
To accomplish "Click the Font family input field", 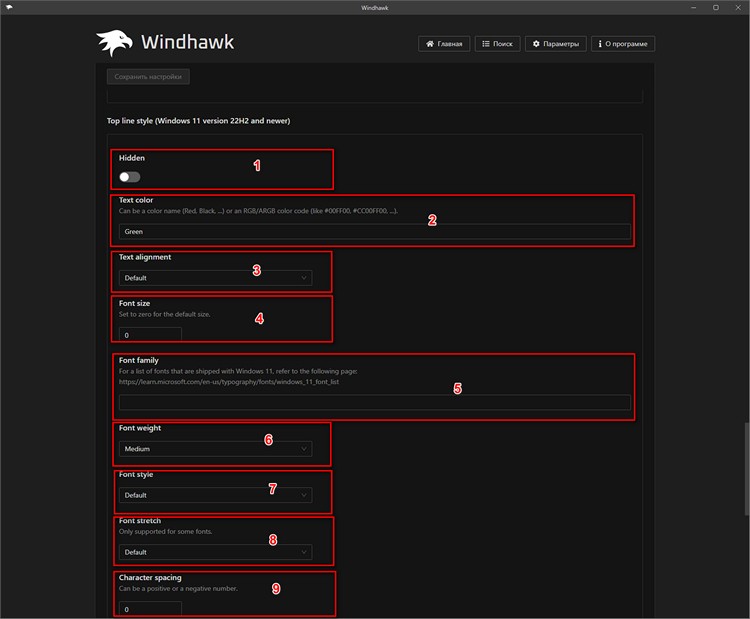I will click(x=375, y=402).
